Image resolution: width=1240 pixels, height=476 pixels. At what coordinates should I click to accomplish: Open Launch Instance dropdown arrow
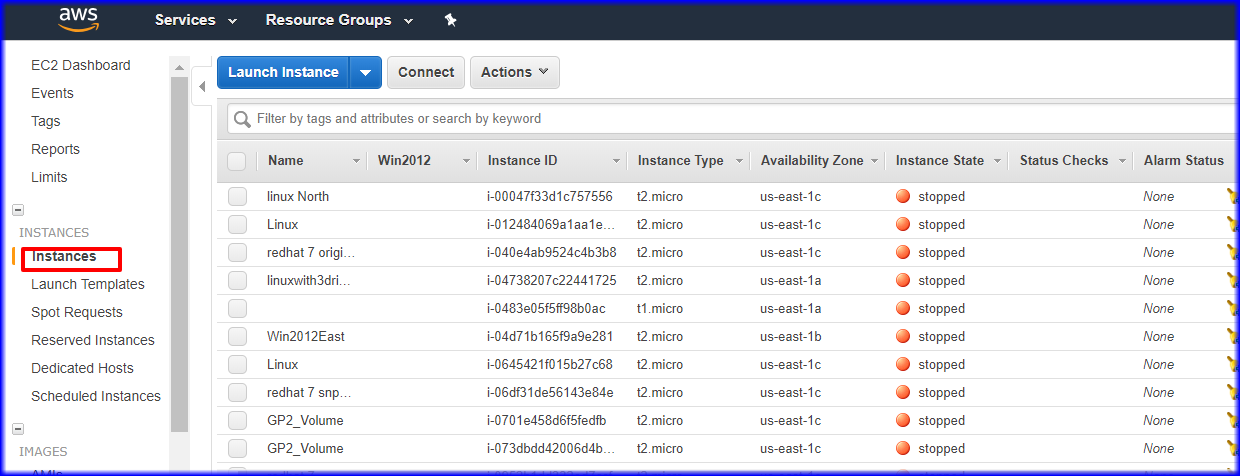coord(366,72)
